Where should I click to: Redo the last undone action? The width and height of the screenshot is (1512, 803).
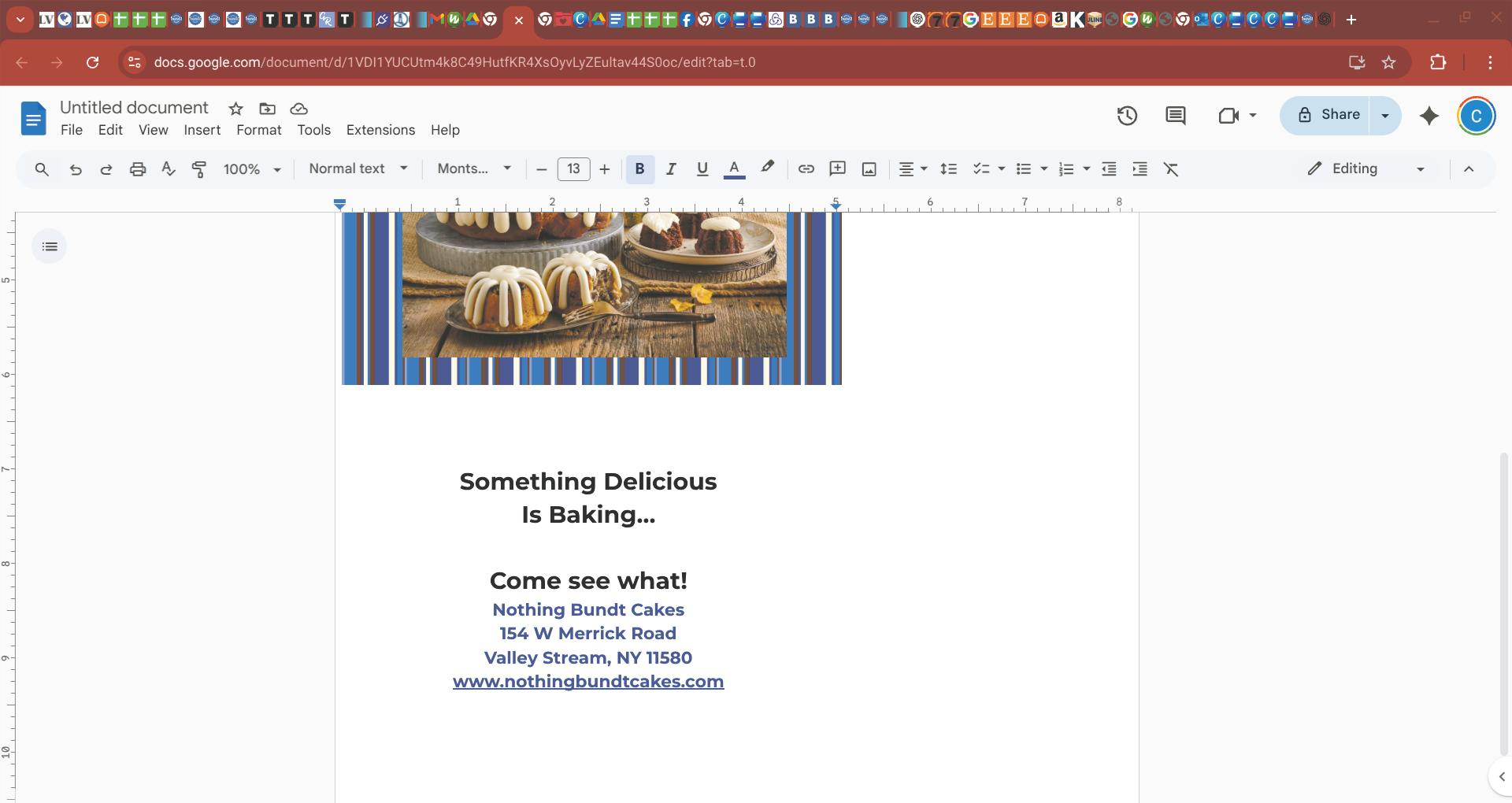pyautogui.click(x=106, y=169)
